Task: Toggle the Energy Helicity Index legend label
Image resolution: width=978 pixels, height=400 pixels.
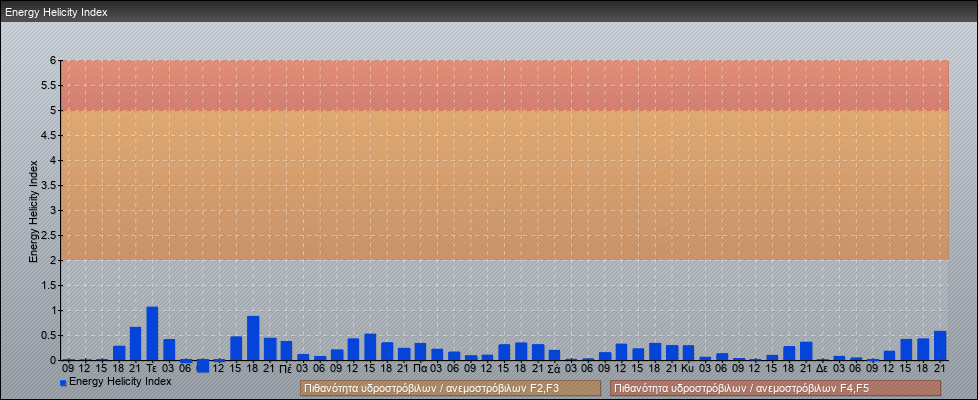Action: pos(120,381)
